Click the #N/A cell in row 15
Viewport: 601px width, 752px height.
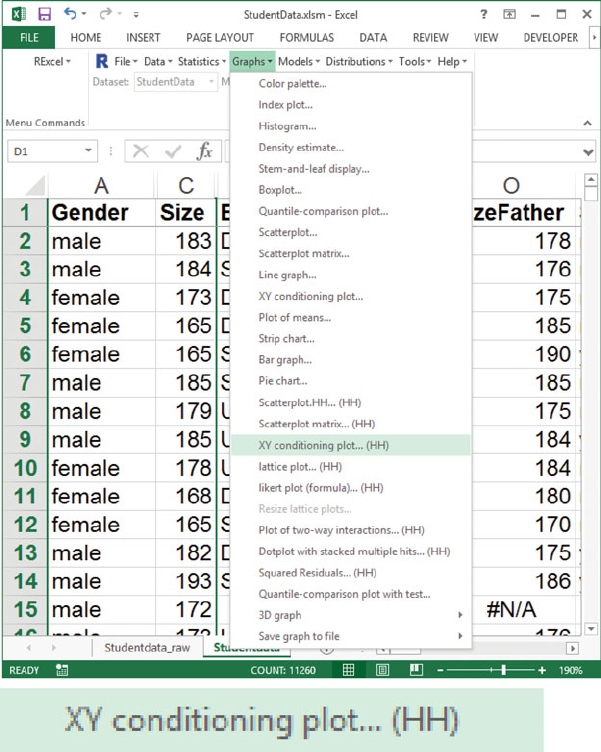pos(524,610)
